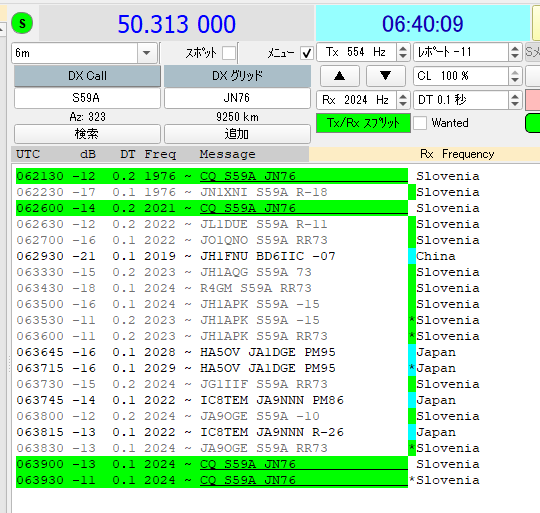Select the 063500 JH1APK S59A -15 row
Screen dimensions: 540x513
(x=212, y=304)
